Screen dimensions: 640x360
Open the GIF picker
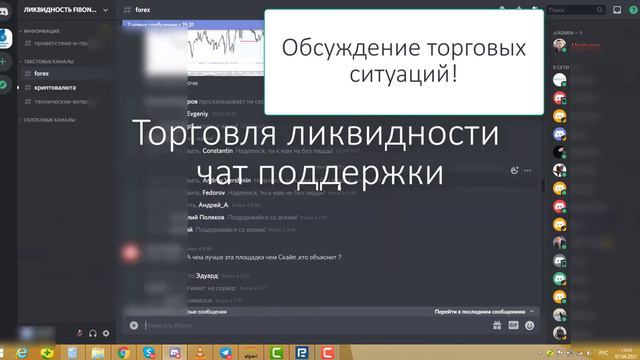click(513, 325)
